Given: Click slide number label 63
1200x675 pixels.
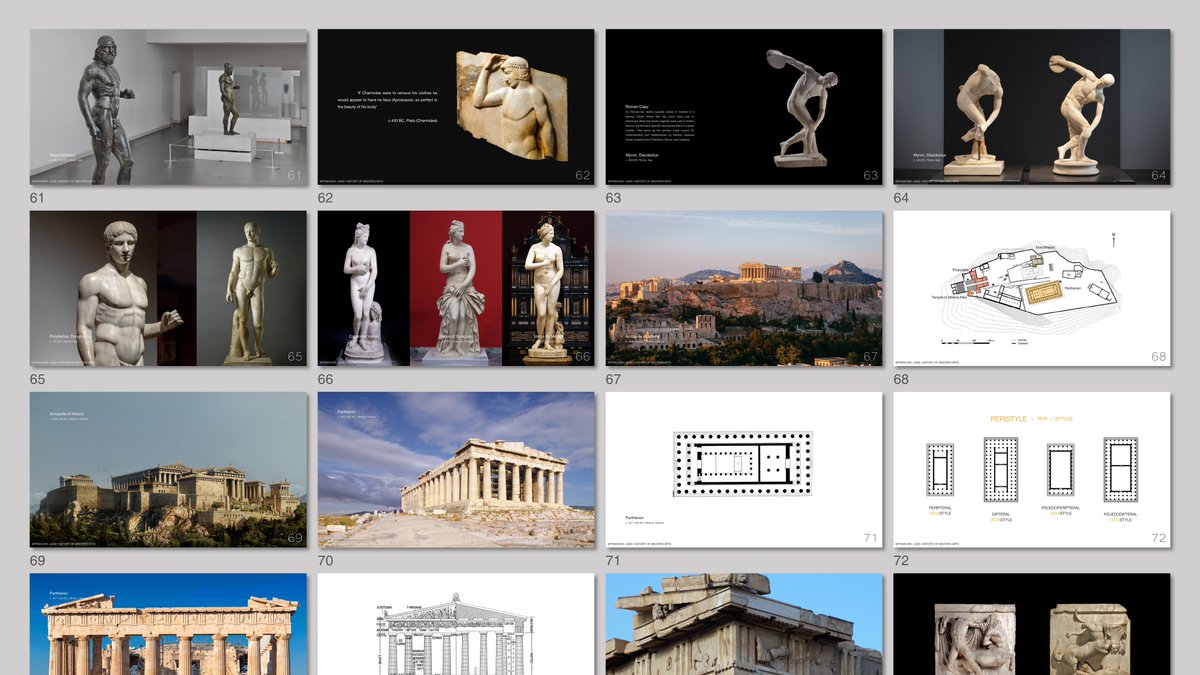Looking at the screenshot, I should [x=613, y=198].
